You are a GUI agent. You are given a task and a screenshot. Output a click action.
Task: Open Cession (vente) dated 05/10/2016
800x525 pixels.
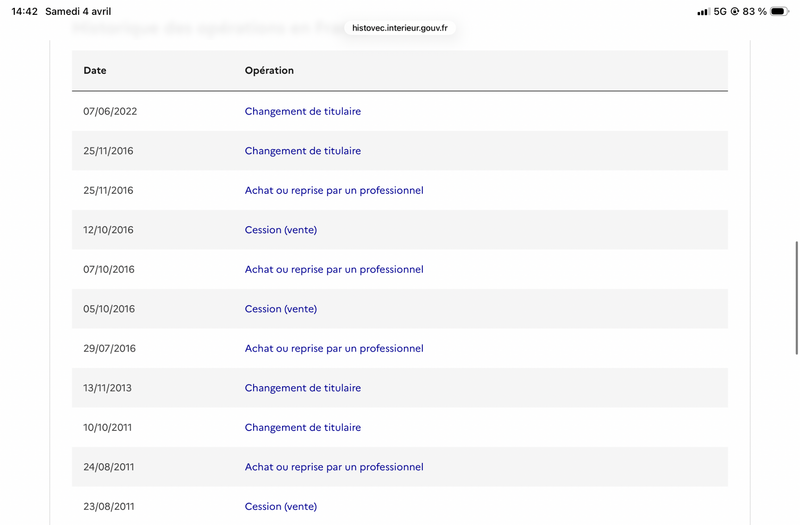[x=280, y=309]
